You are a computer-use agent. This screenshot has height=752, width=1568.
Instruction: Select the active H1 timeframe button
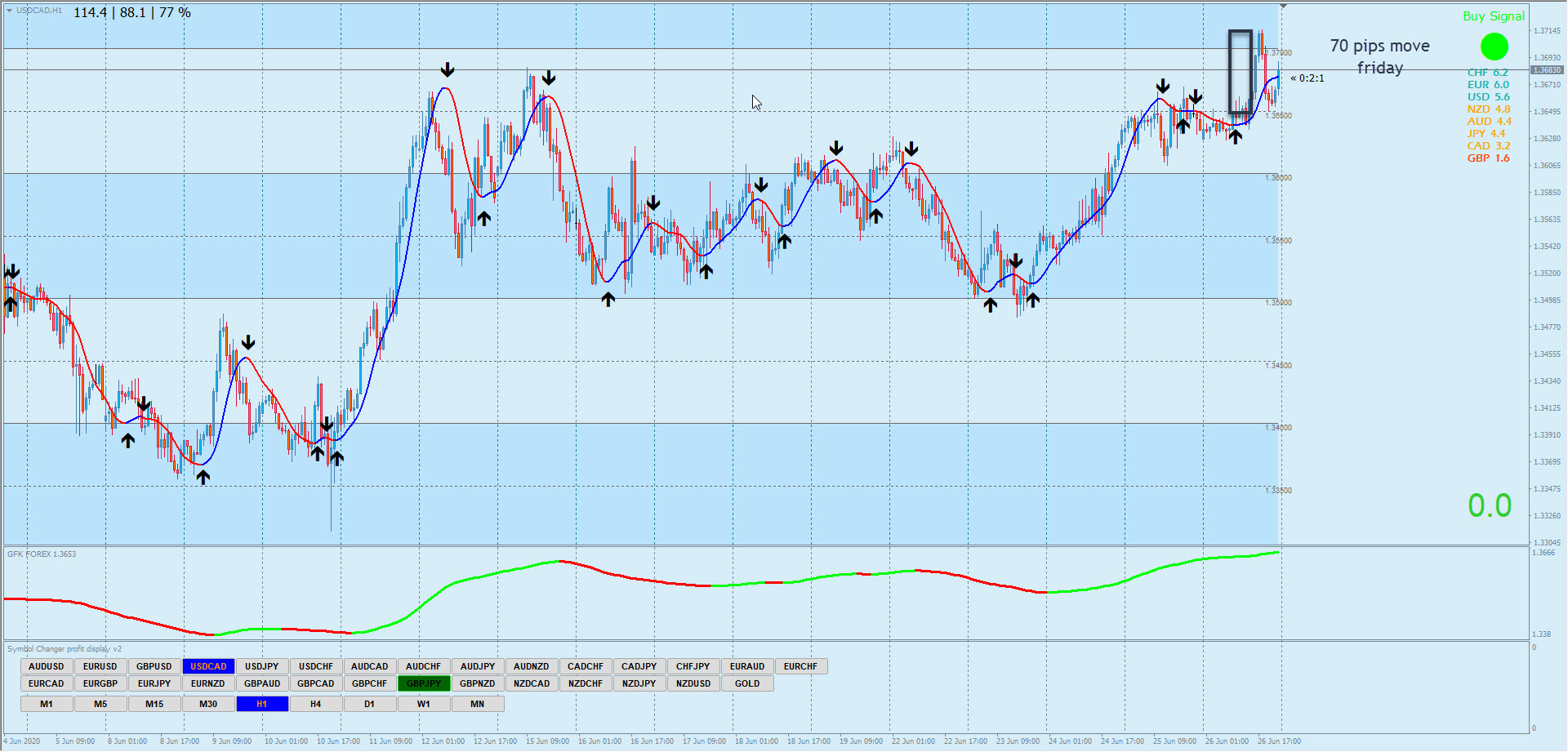pos(262,704)
